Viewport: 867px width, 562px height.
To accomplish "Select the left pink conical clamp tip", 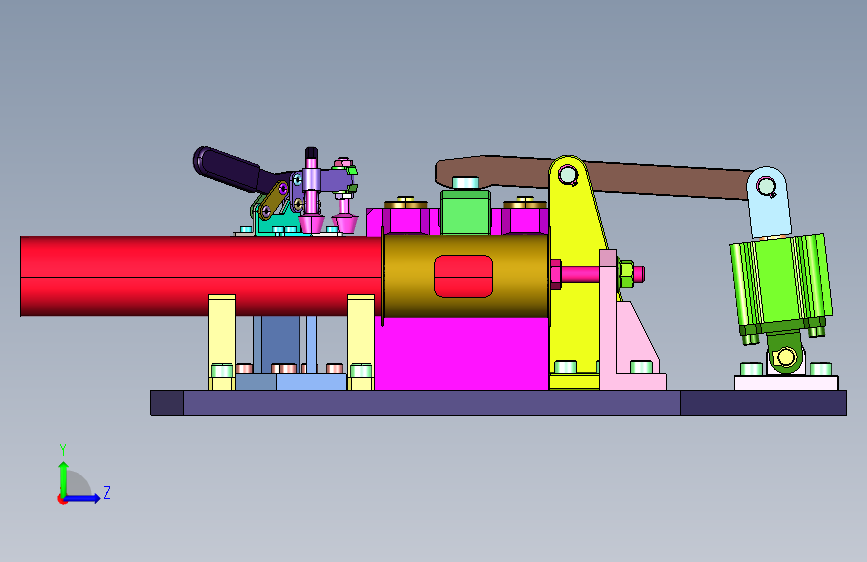I will tap(312, 224).
